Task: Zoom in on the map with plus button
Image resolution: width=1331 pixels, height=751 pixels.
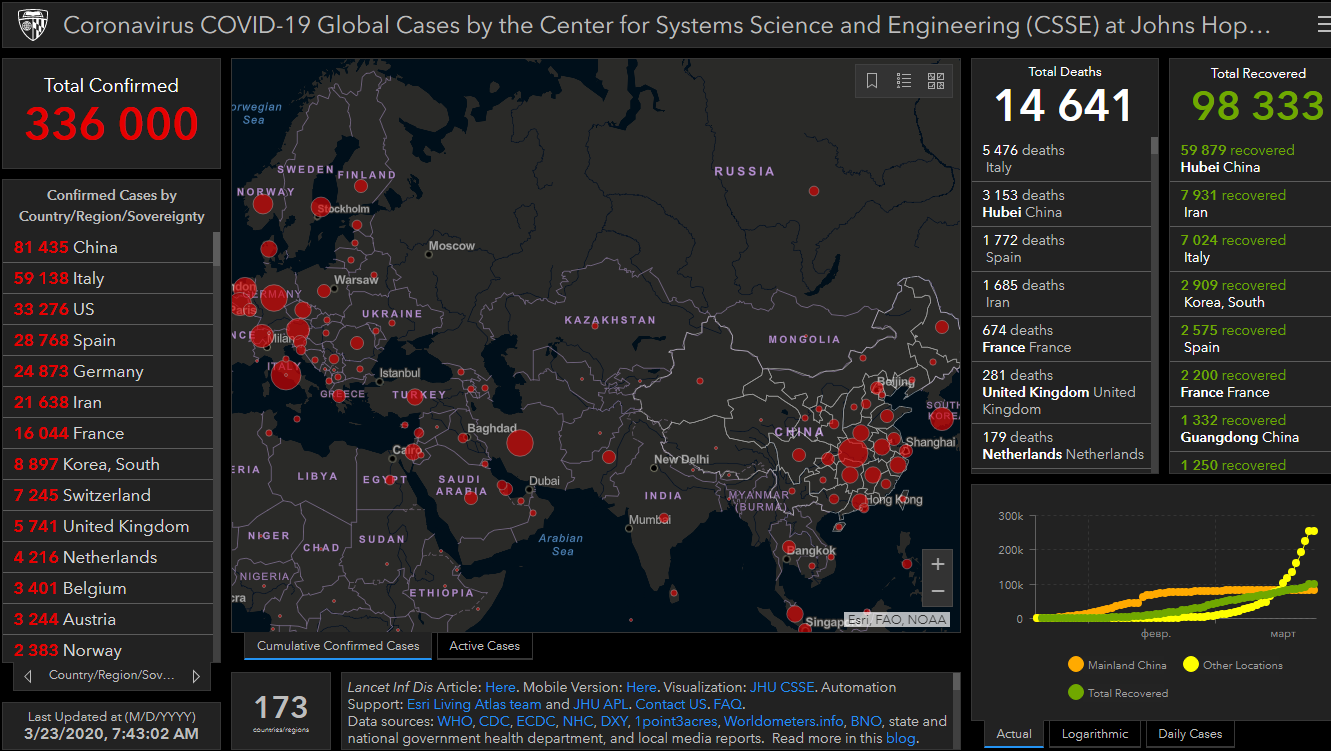Action: click(x=937, y=564)
